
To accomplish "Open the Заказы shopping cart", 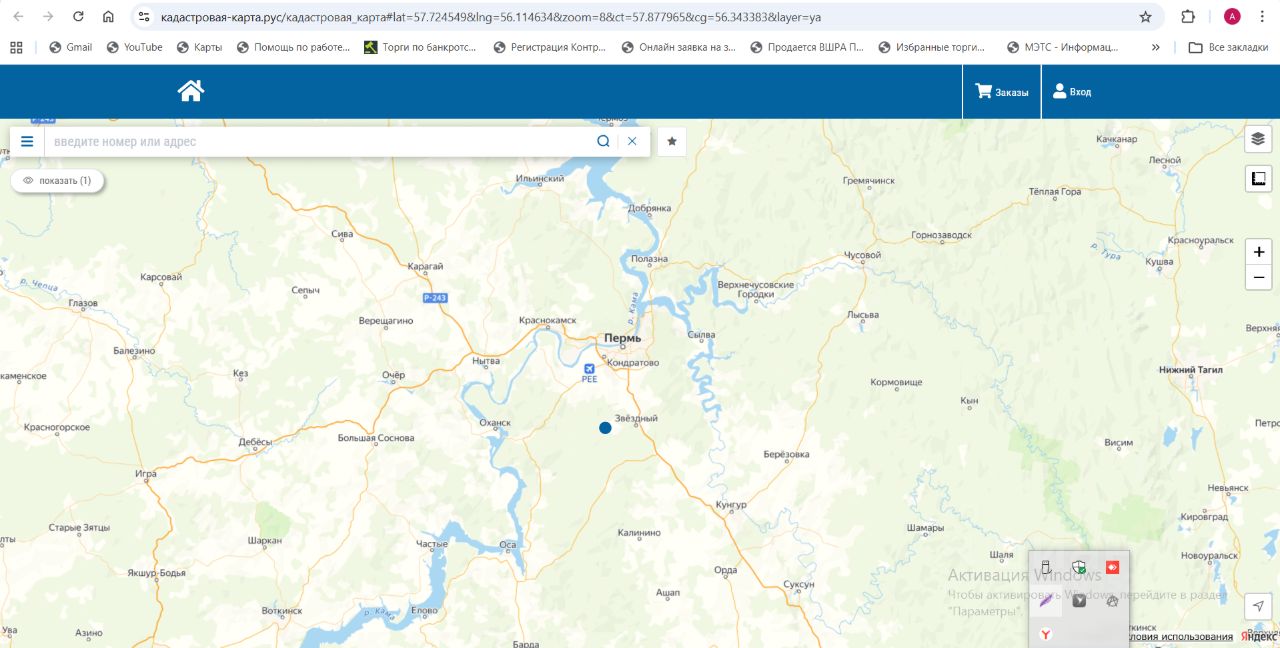I will click(1001, 92).
